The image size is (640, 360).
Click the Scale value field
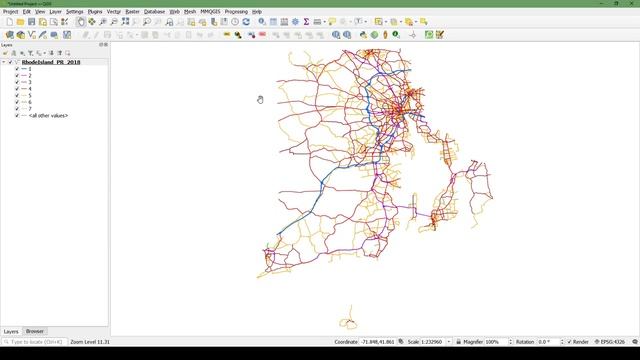433,342
